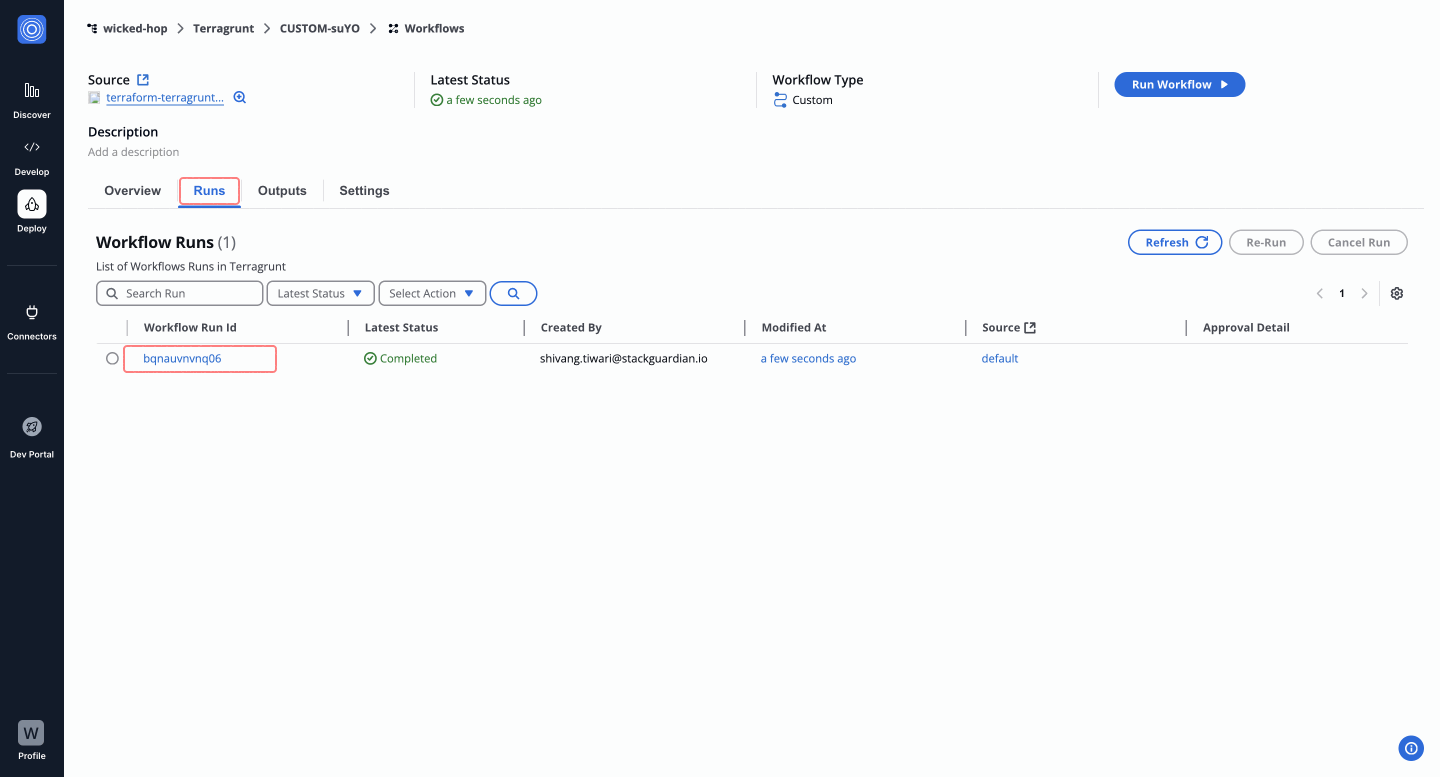Go to next page of workflow runs
This screenshot has height=777, width=1440.
[x=1364, y=293]
